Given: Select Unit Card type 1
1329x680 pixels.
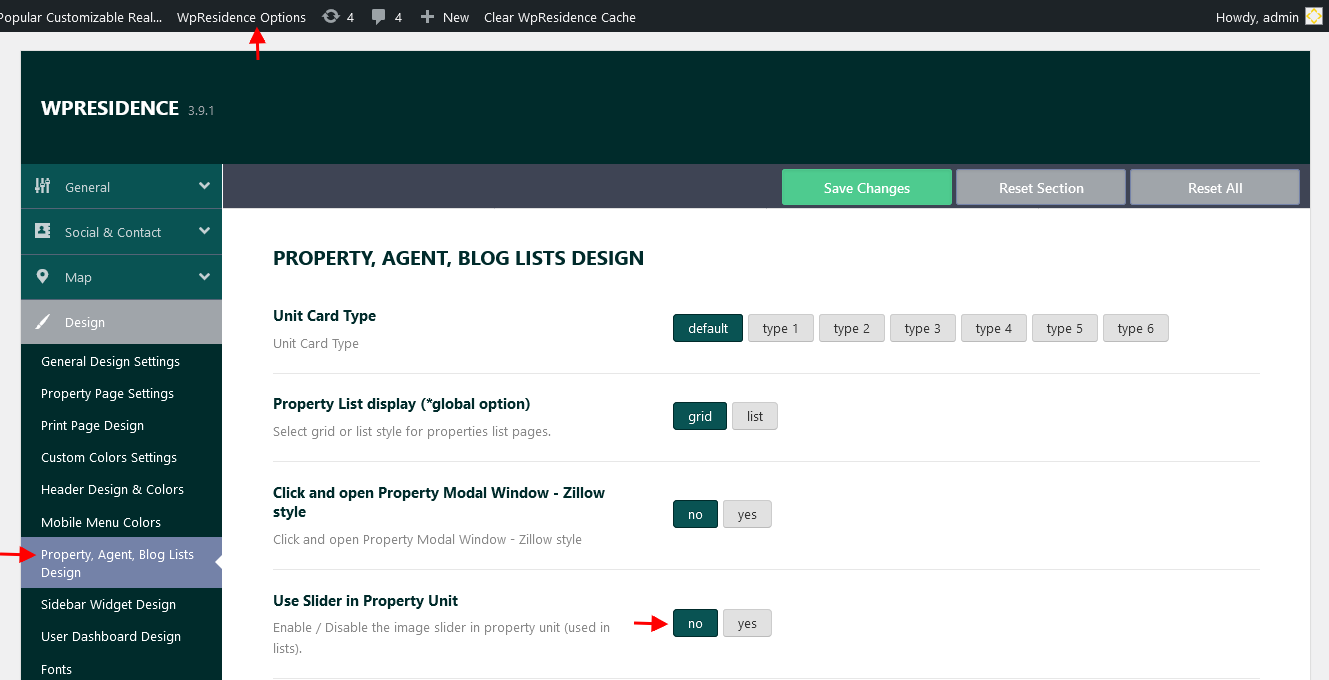Looking at the screenshot, I should (781, 328).
